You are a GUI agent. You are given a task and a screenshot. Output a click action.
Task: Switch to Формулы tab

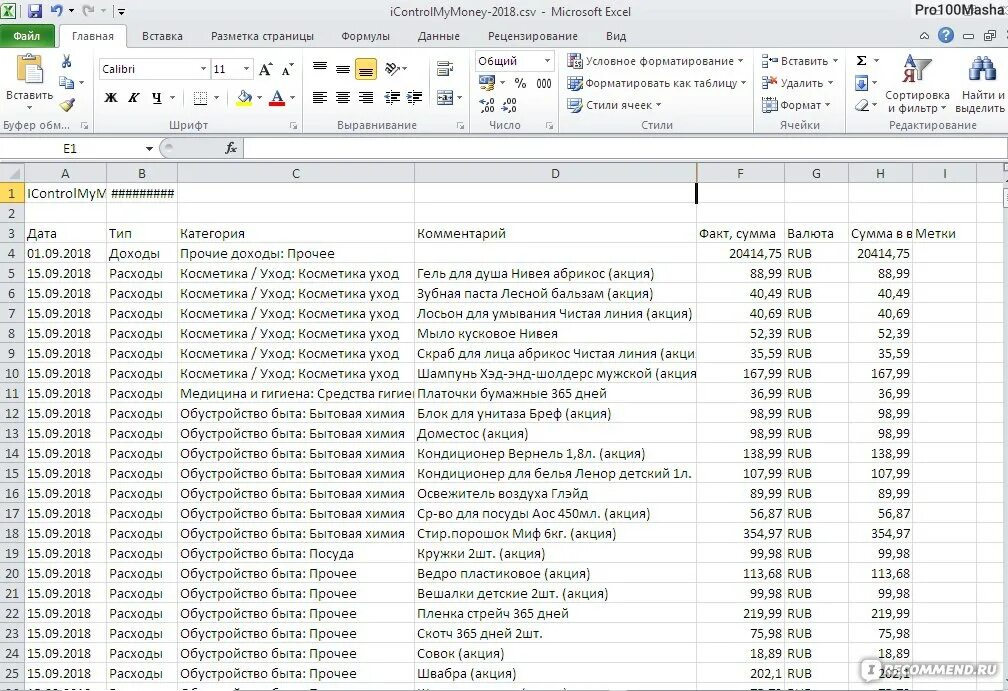[365, 36]
